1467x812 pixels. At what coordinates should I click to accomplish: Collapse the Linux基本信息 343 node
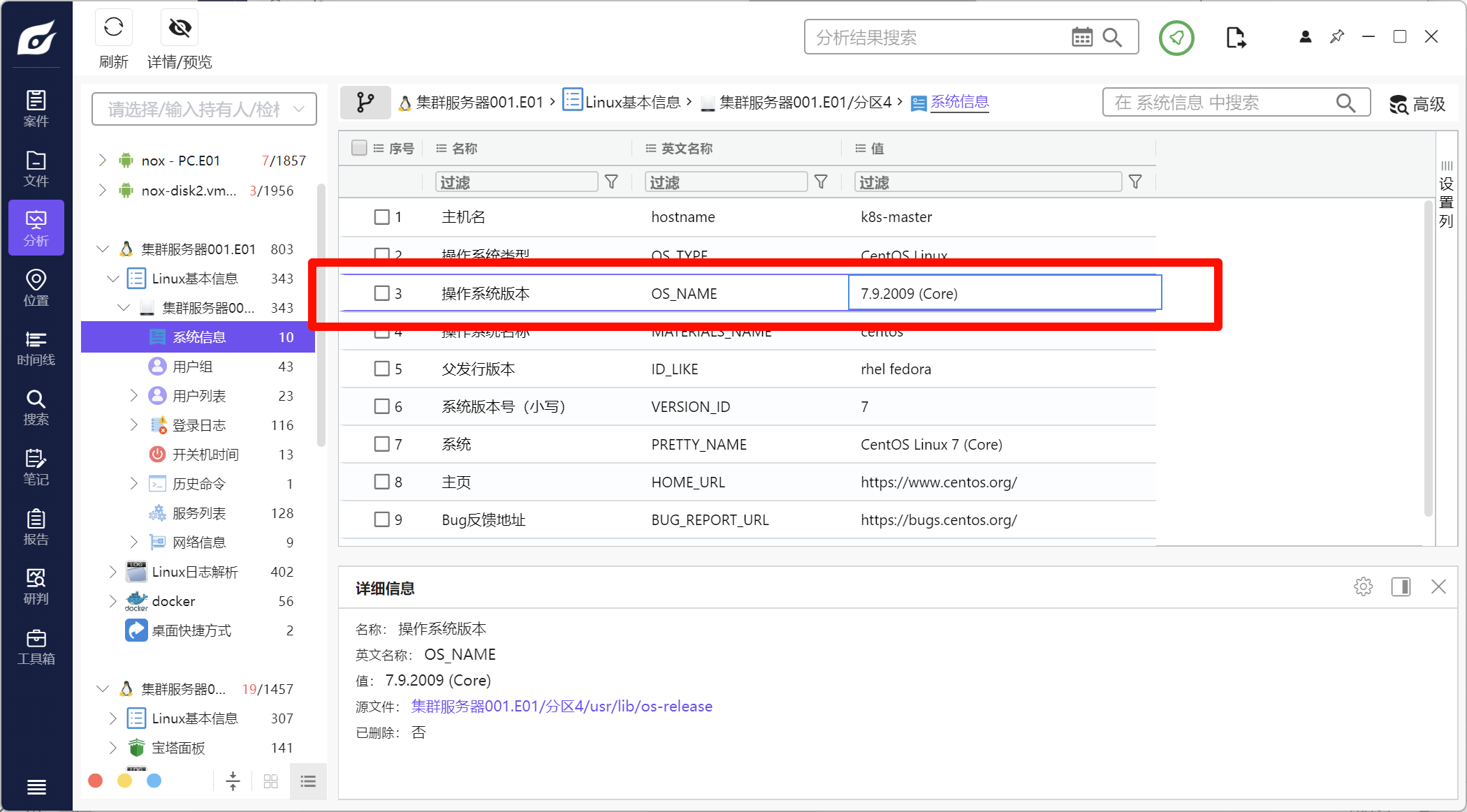point(113,279)
